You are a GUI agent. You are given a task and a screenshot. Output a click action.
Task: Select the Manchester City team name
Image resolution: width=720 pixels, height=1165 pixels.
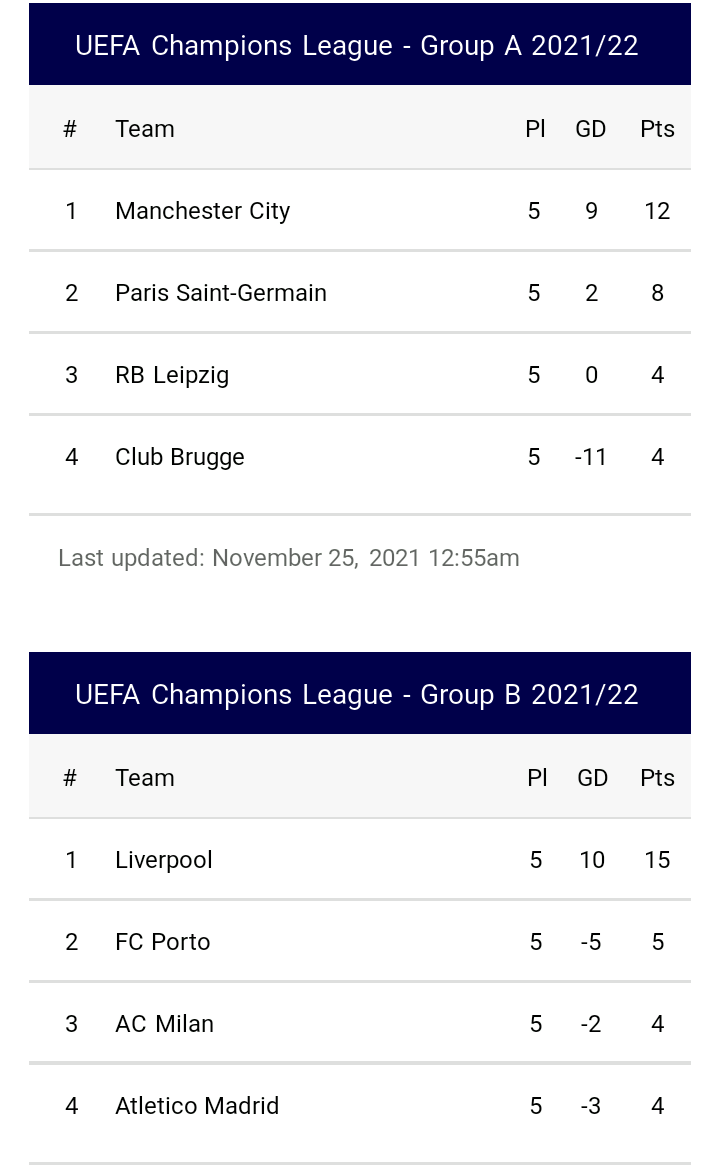202,211
